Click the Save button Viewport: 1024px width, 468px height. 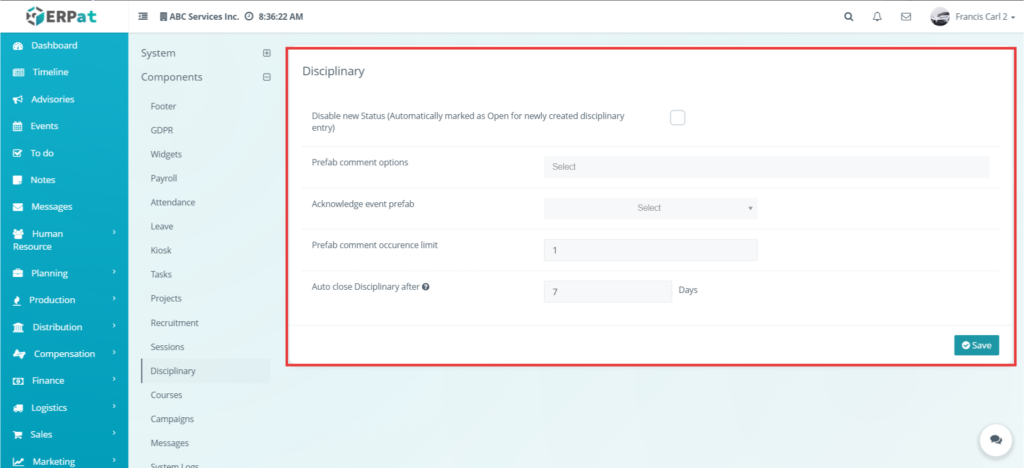pos(976,345)
